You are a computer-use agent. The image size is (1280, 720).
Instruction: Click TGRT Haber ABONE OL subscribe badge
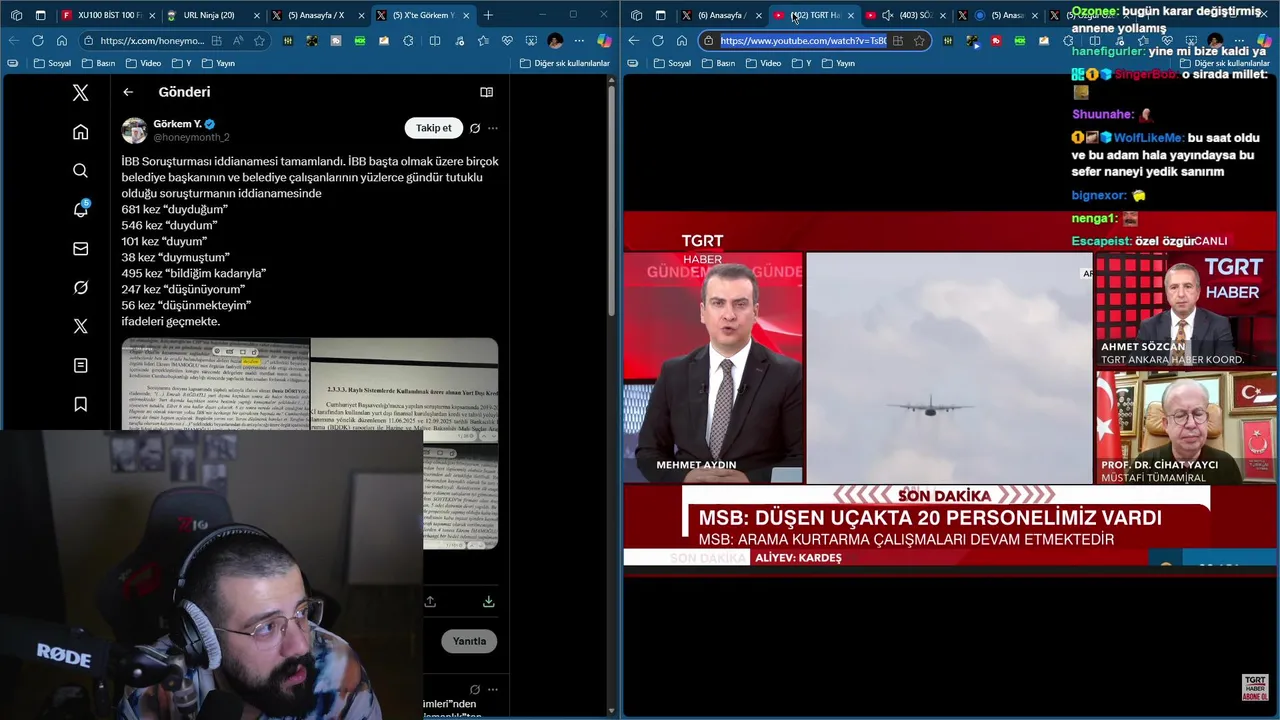tap(1255, 687)
